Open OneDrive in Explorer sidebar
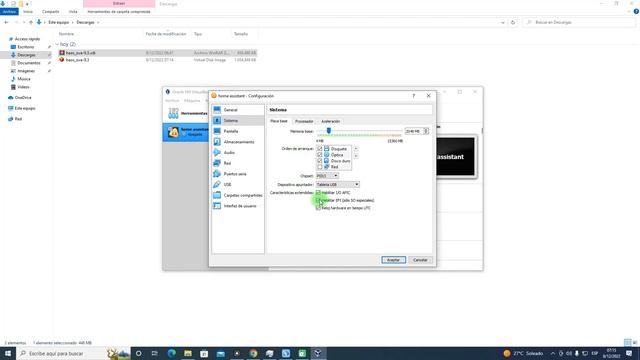 pyautogui.click(x=23, y=98)
